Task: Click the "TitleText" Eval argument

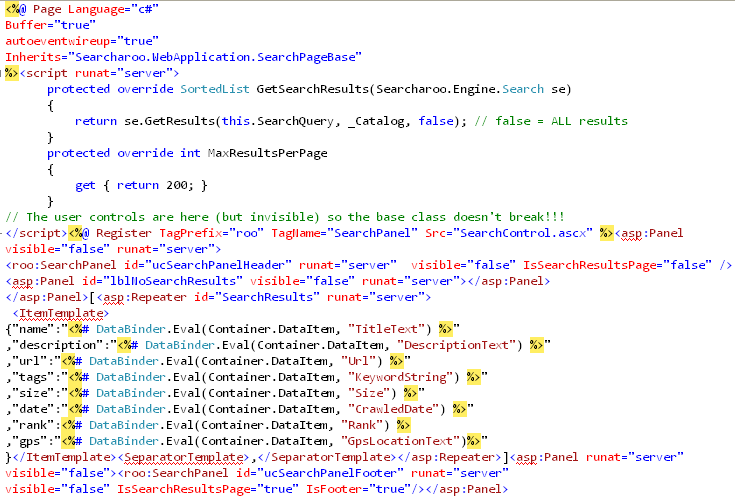Action: click(x=389, y=329)
